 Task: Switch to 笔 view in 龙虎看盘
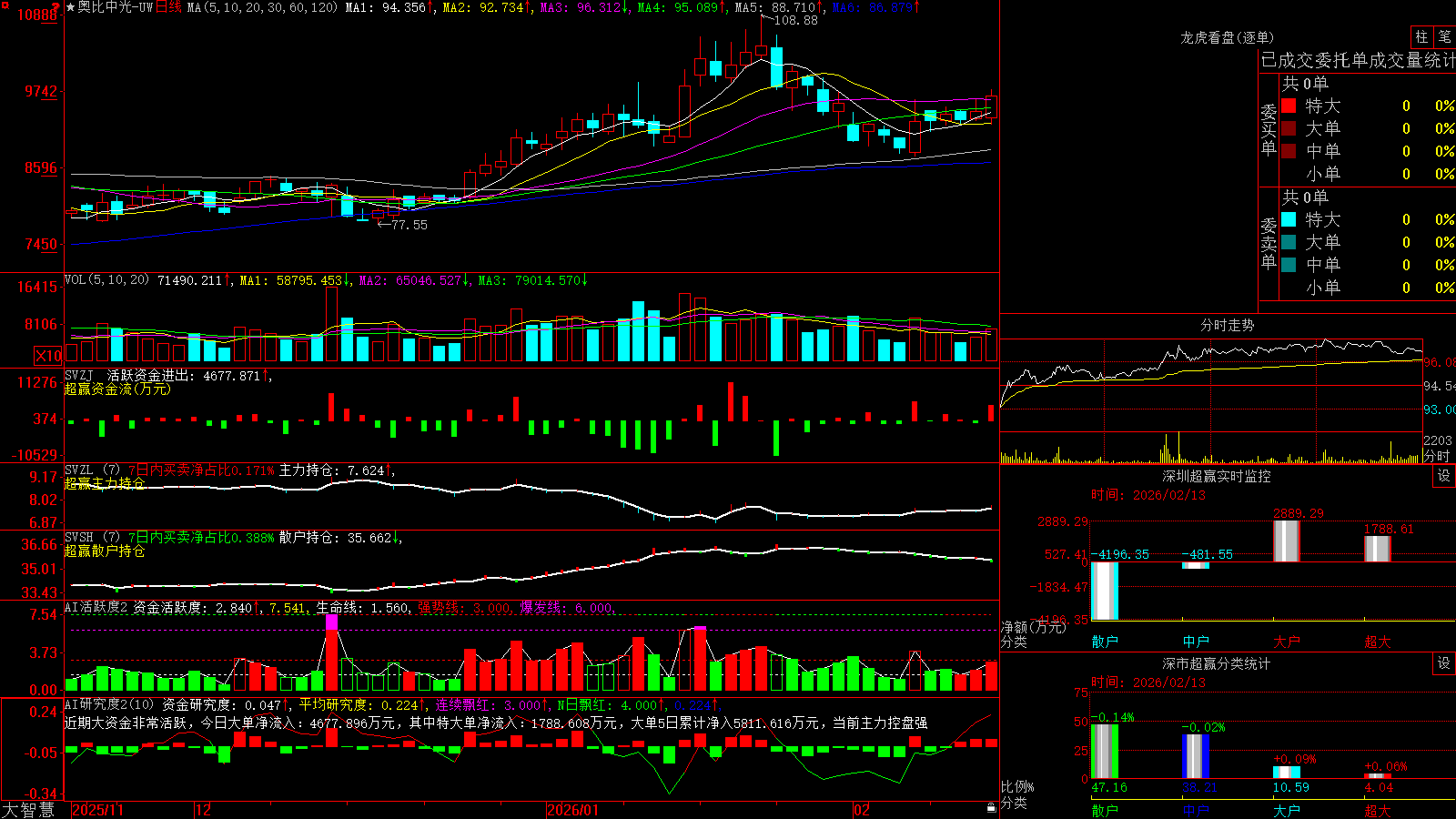coord(1444,37)
